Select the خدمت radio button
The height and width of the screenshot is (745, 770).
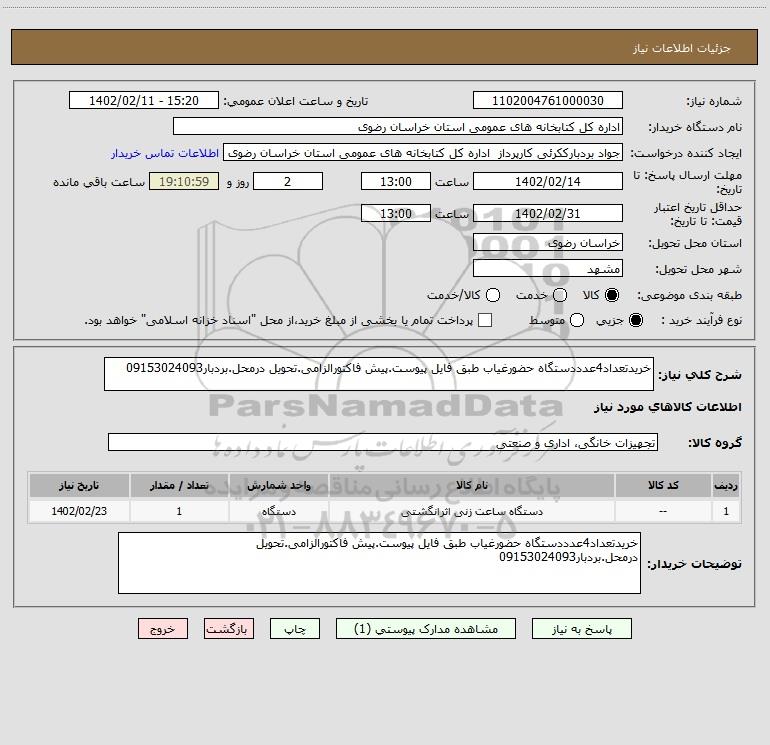560,295
